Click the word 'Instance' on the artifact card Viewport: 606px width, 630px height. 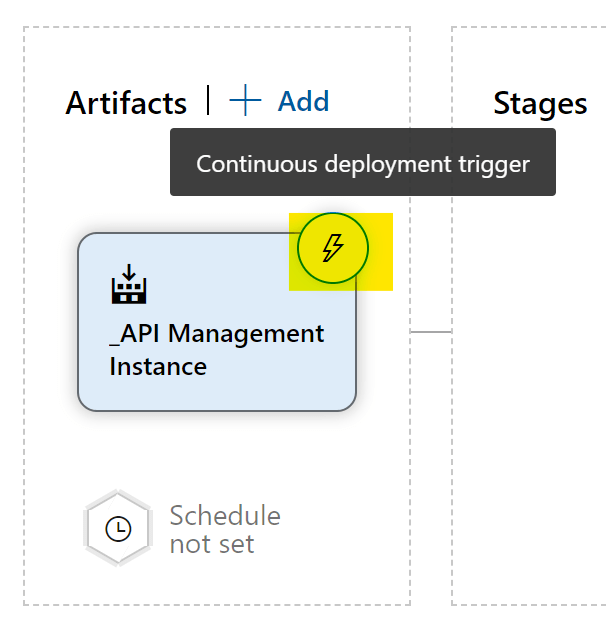(158, 366)
